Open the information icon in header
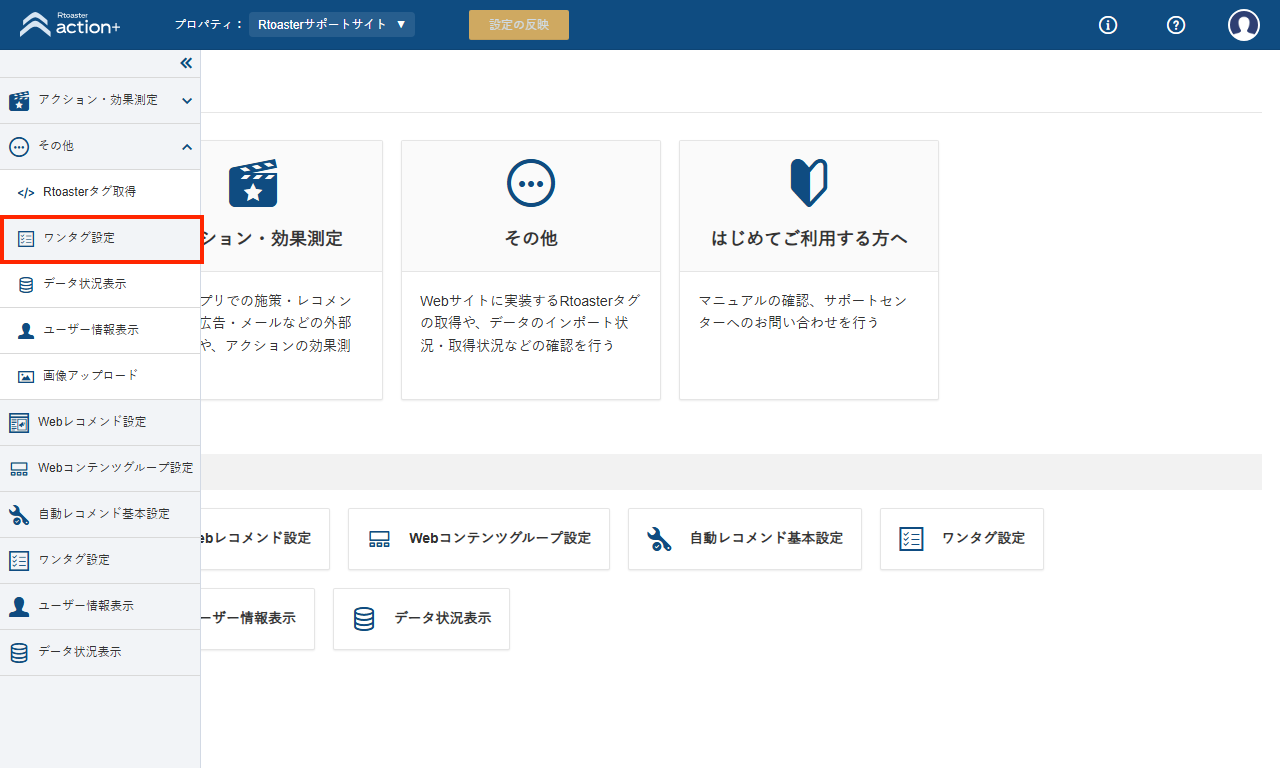The height and width of the screenshot is (768, 1280). point(1108,25)
